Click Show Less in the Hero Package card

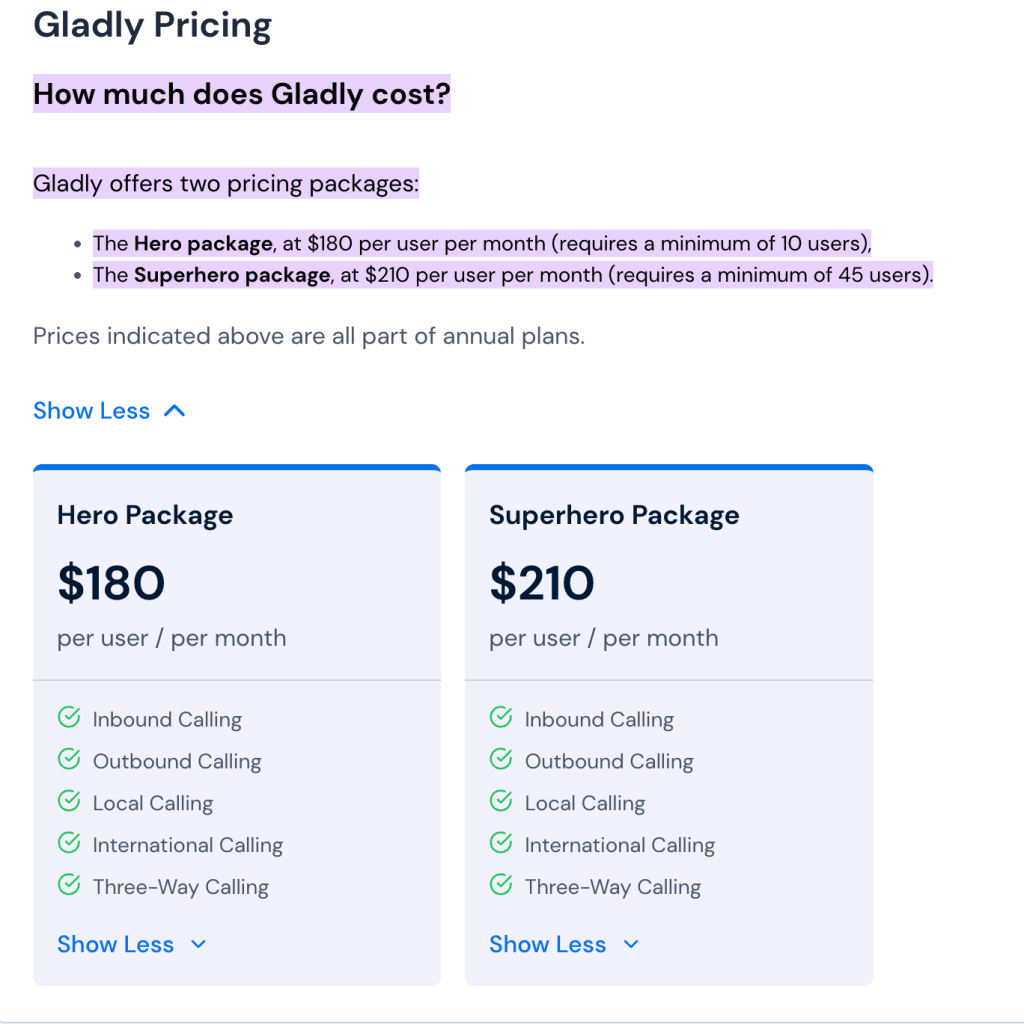pos(115,944)
